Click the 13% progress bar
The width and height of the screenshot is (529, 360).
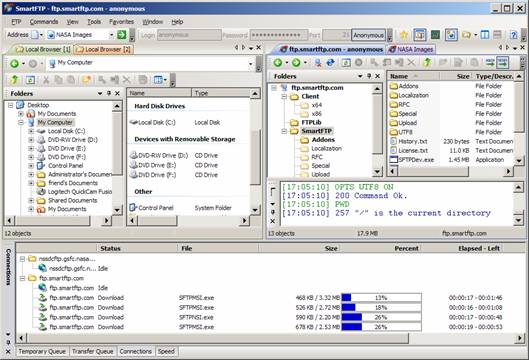tap(382, 298)
